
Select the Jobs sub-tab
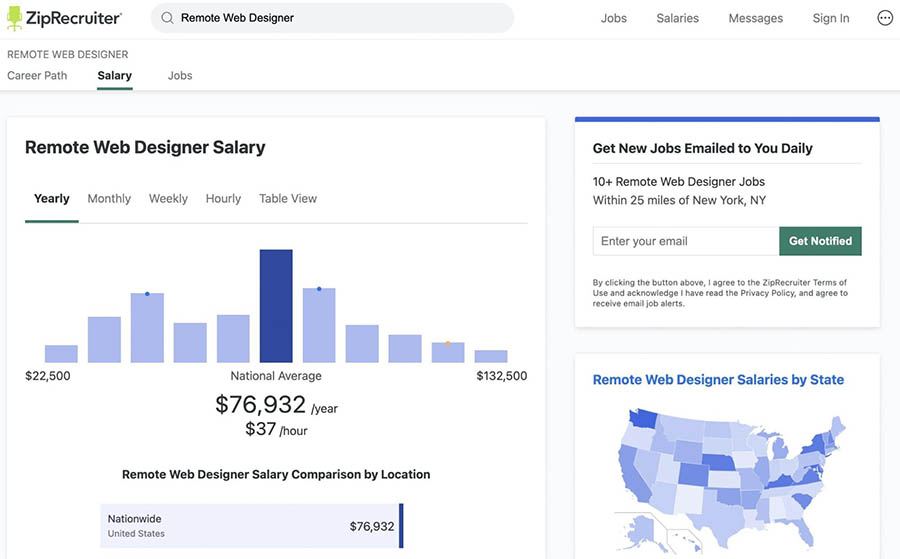180,76
